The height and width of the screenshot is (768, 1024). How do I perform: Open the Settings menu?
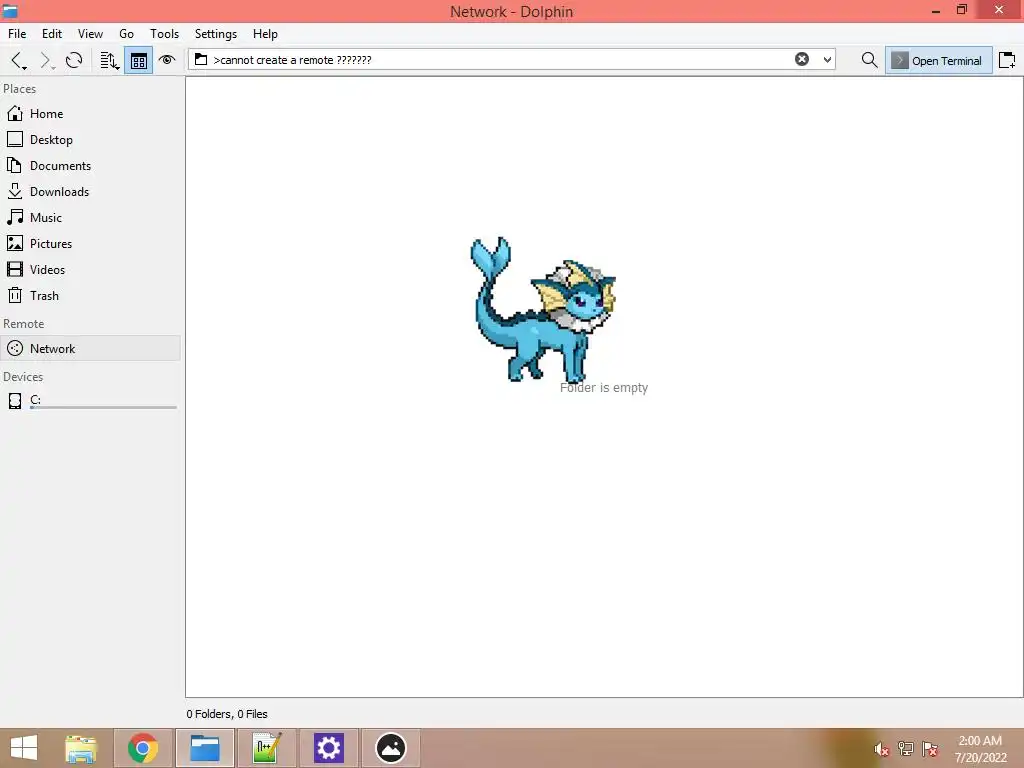[x=216, y=33]
